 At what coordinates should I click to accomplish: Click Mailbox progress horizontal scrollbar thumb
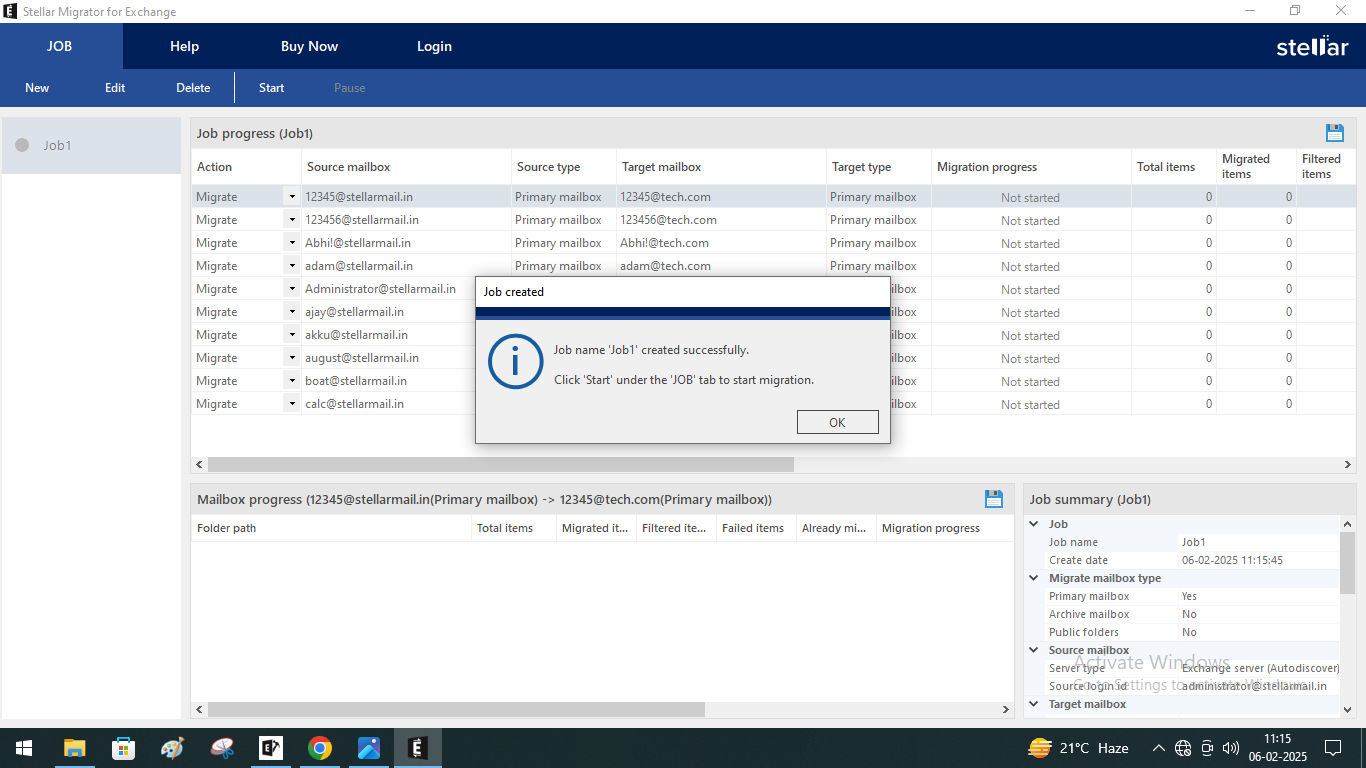(456, 709)
